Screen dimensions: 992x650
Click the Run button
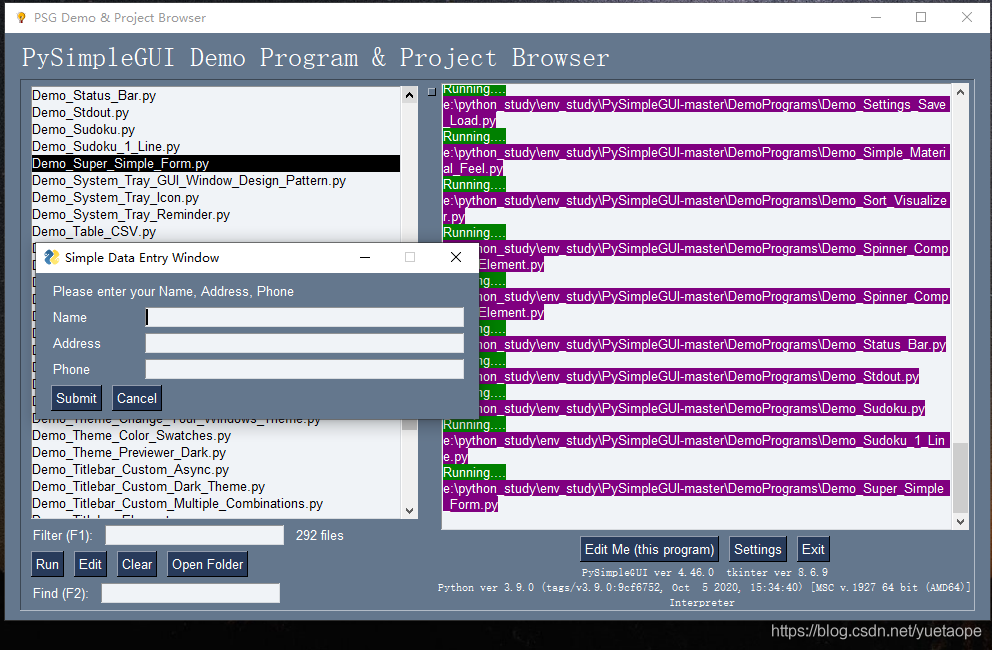coord(47,564)
